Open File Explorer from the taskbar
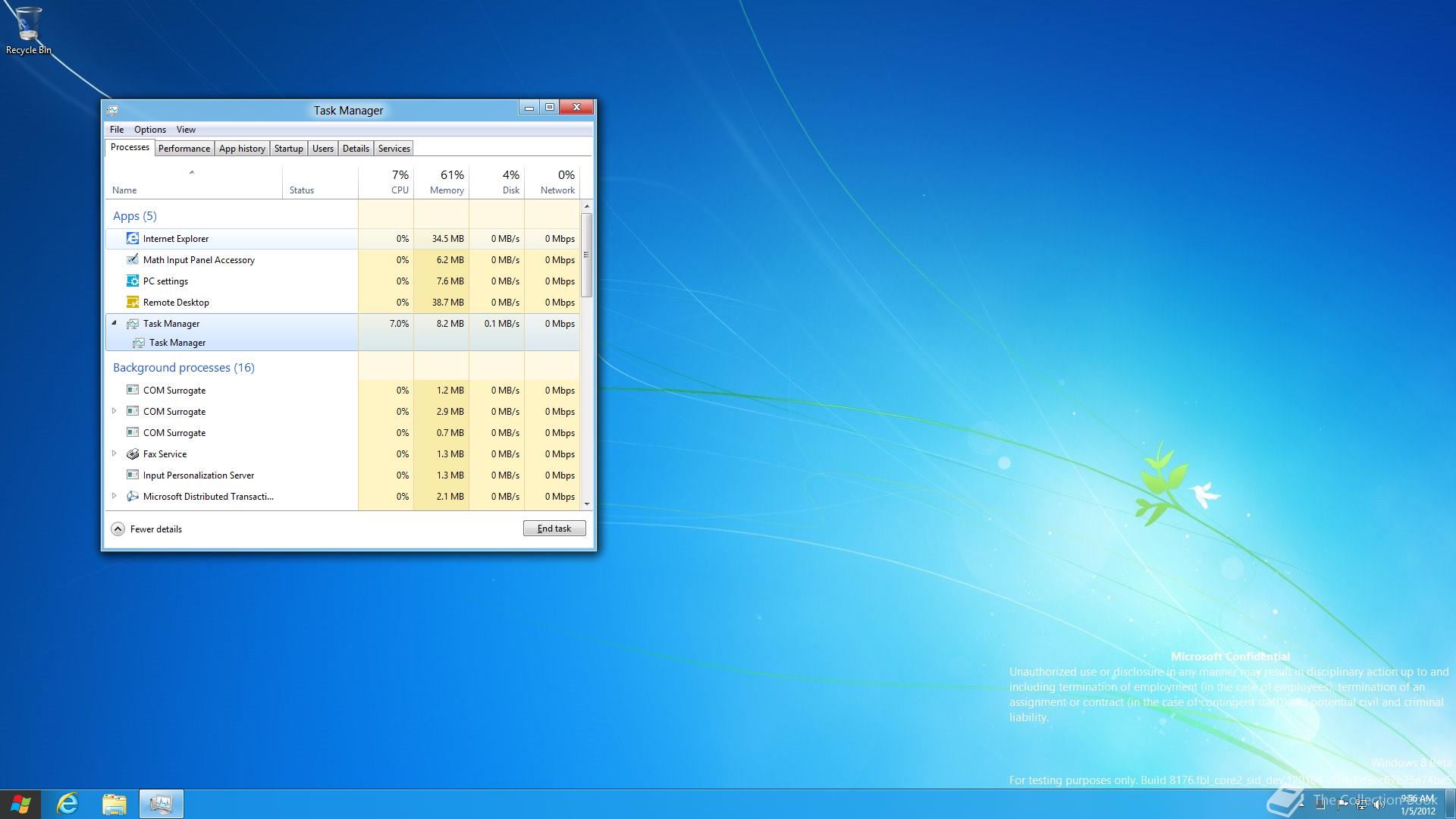 click(114, 804)
